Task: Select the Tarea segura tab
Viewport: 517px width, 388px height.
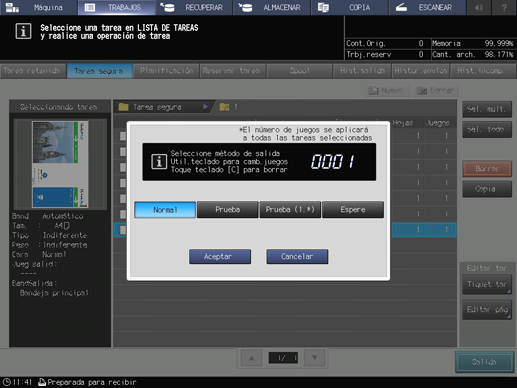Action: tap(99, 71)
